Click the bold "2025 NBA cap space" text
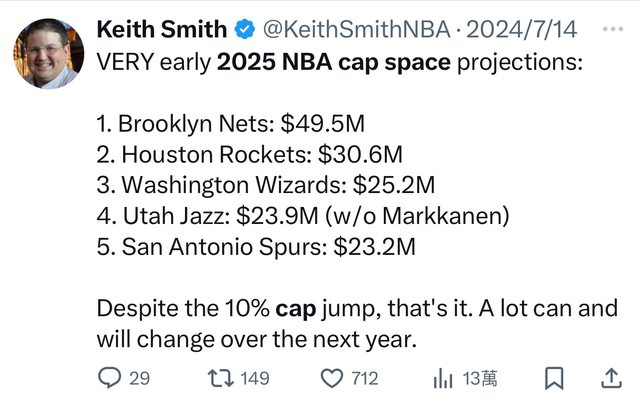This screenshot has height=407, width=640. (335, 60)
